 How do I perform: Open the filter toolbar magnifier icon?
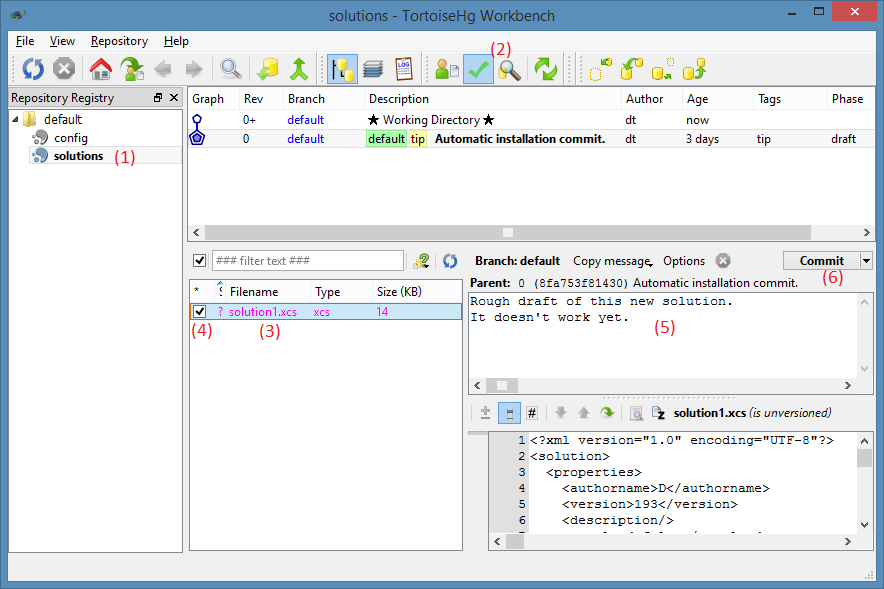231,69
